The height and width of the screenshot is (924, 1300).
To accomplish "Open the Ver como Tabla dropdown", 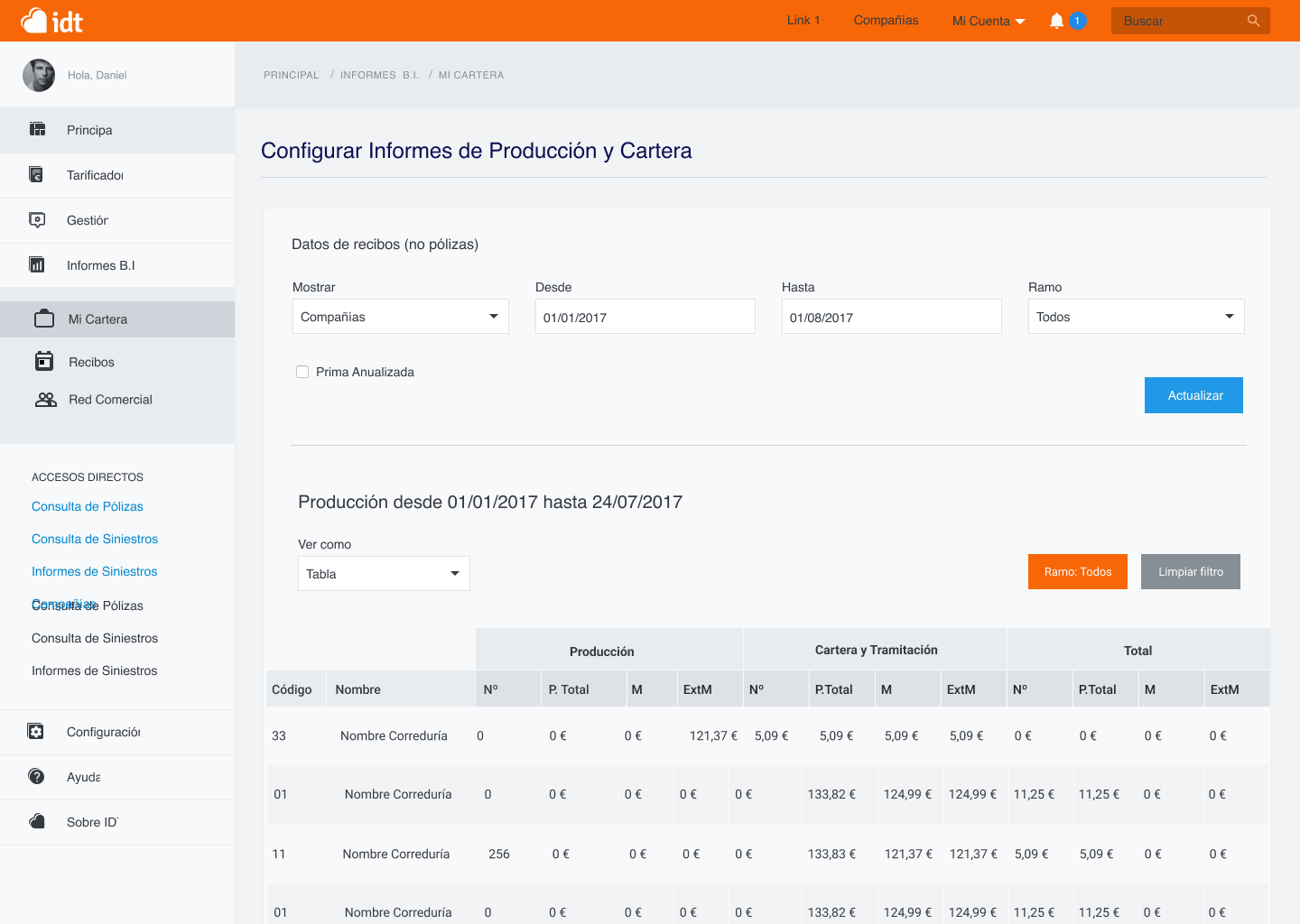I will (x=384, y=574).
